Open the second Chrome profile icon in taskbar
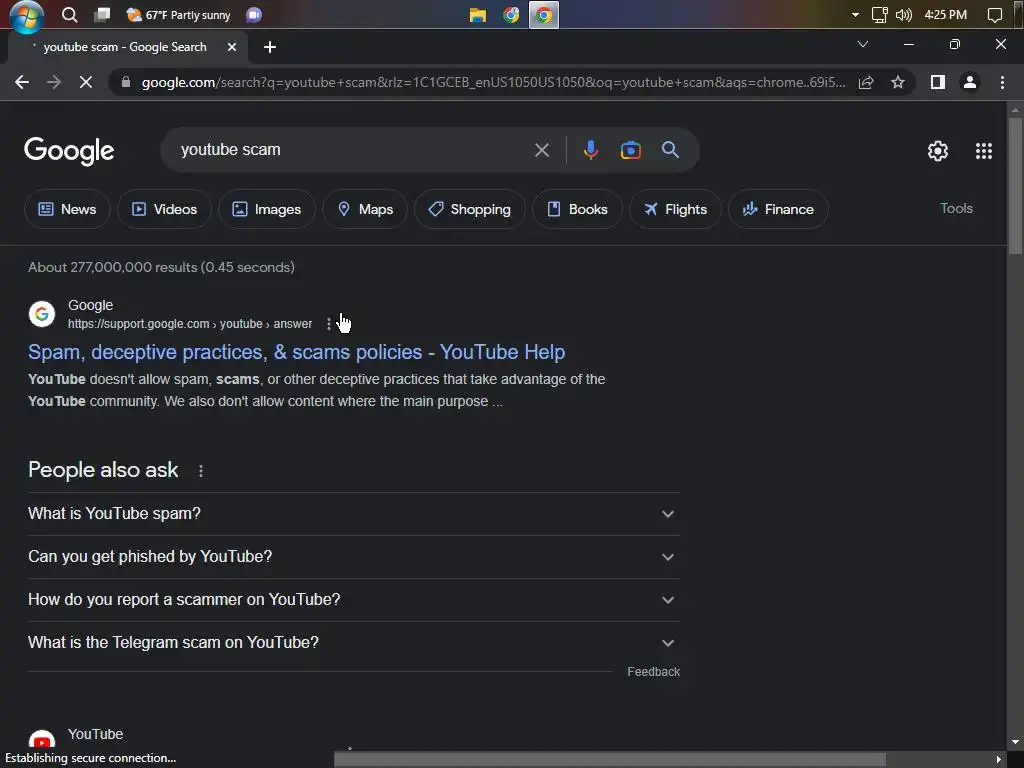 point(511,14)
